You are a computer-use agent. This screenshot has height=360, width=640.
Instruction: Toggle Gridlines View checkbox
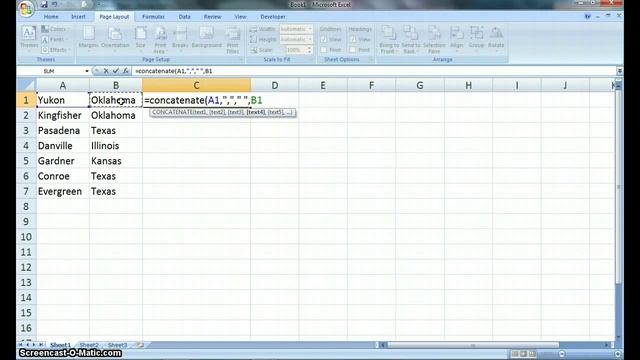tap(324, 40)
